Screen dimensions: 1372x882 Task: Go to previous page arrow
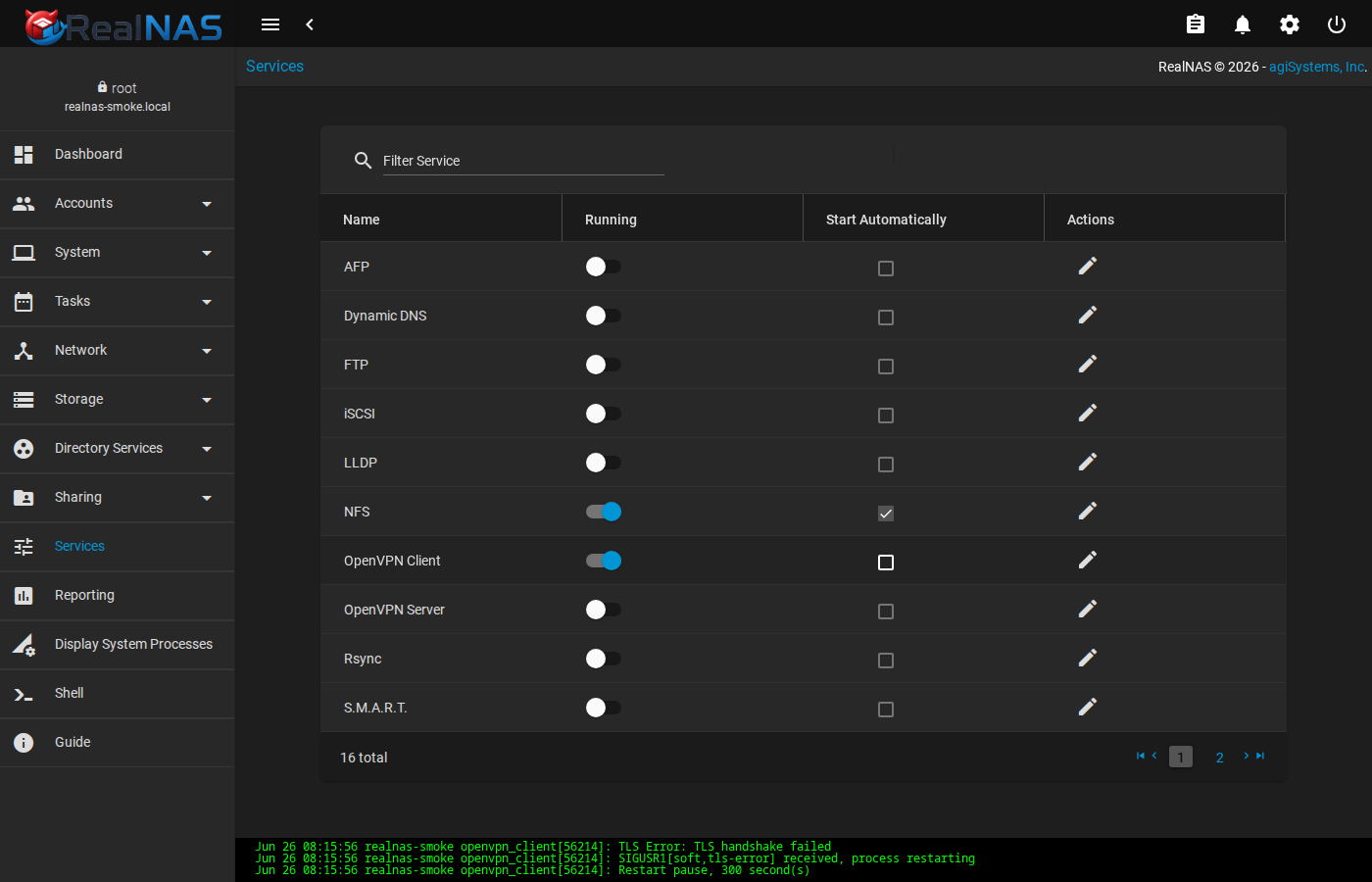[x=1154, y=756]
